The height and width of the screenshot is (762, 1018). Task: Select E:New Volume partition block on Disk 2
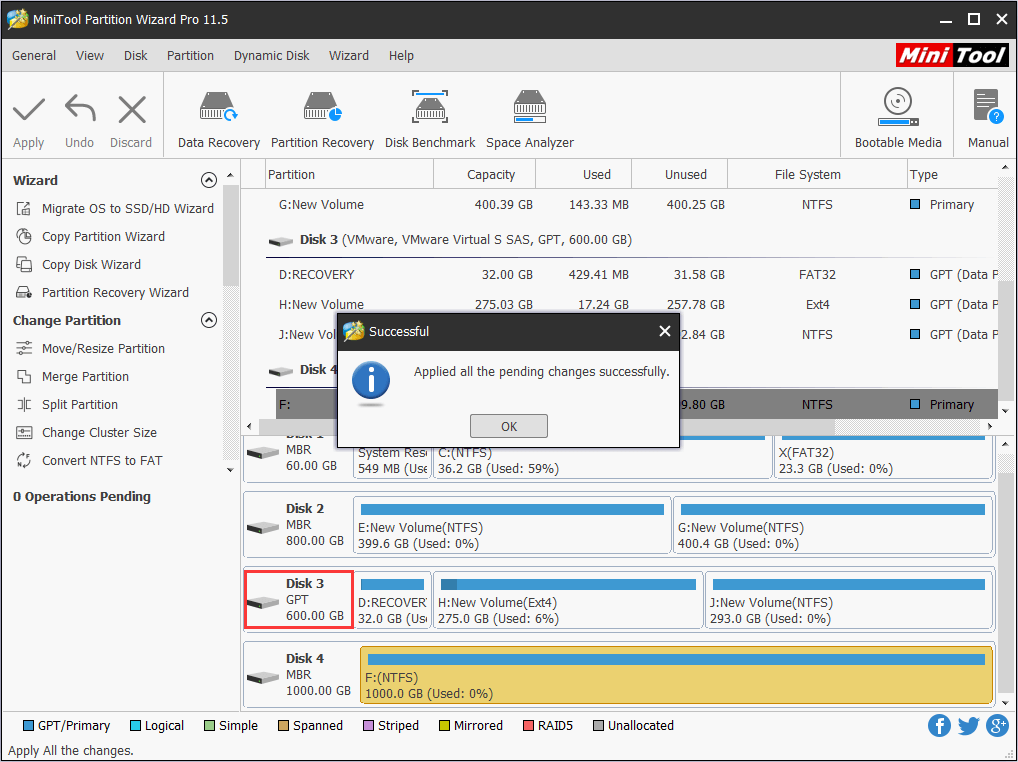point(512,525)
